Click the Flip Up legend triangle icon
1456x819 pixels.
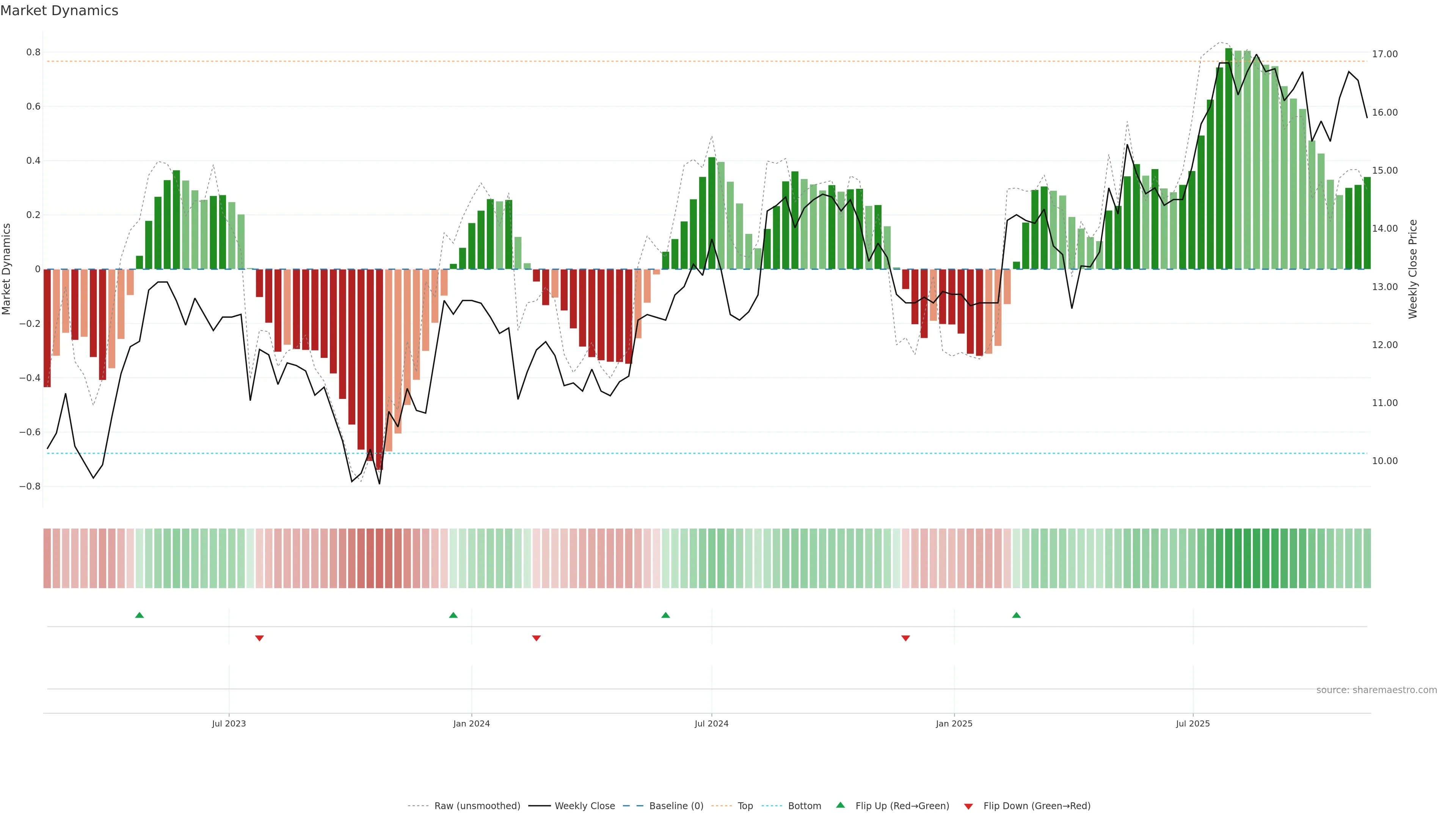pos(841,805)
